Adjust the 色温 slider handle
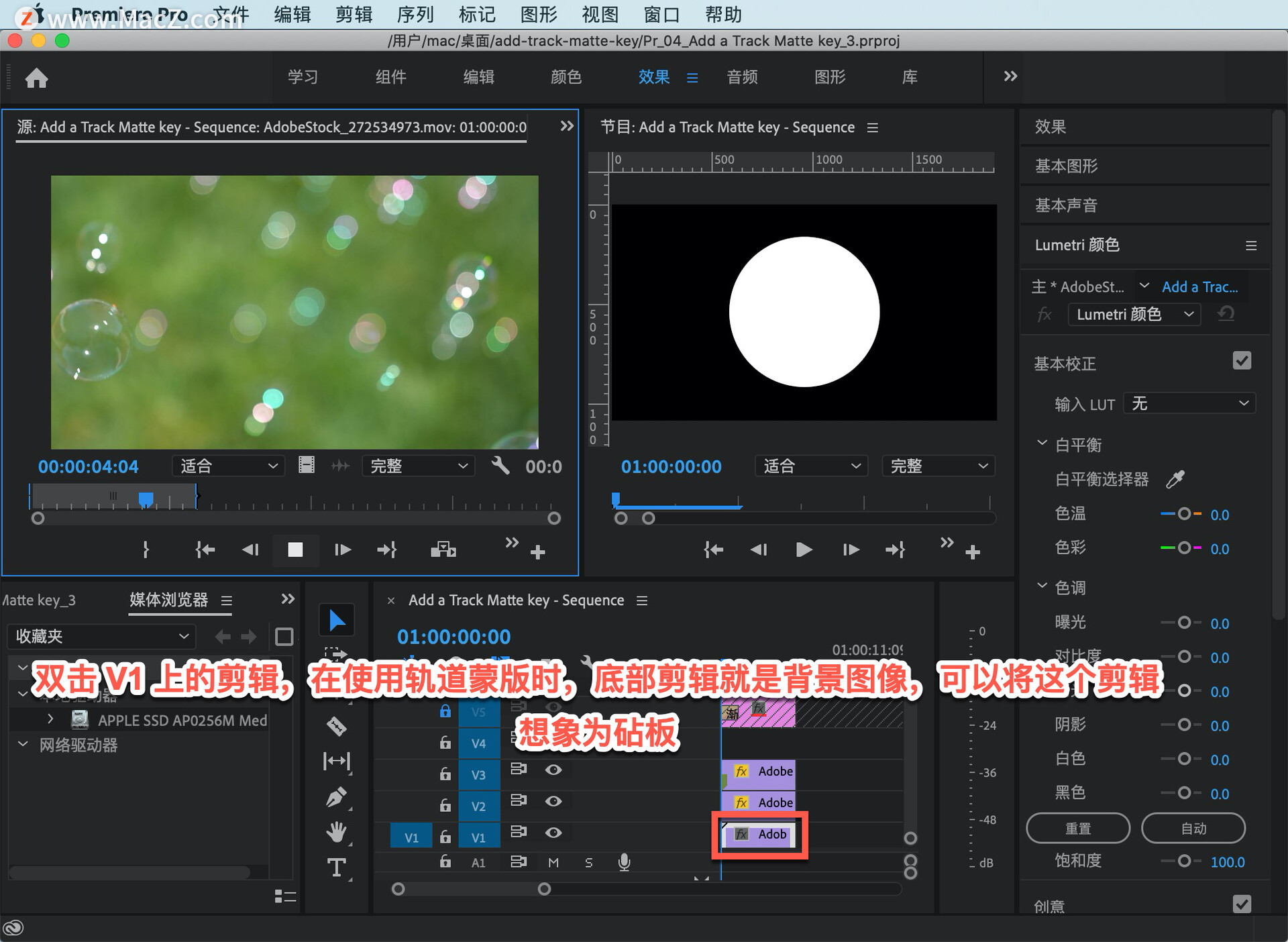 1184,514
